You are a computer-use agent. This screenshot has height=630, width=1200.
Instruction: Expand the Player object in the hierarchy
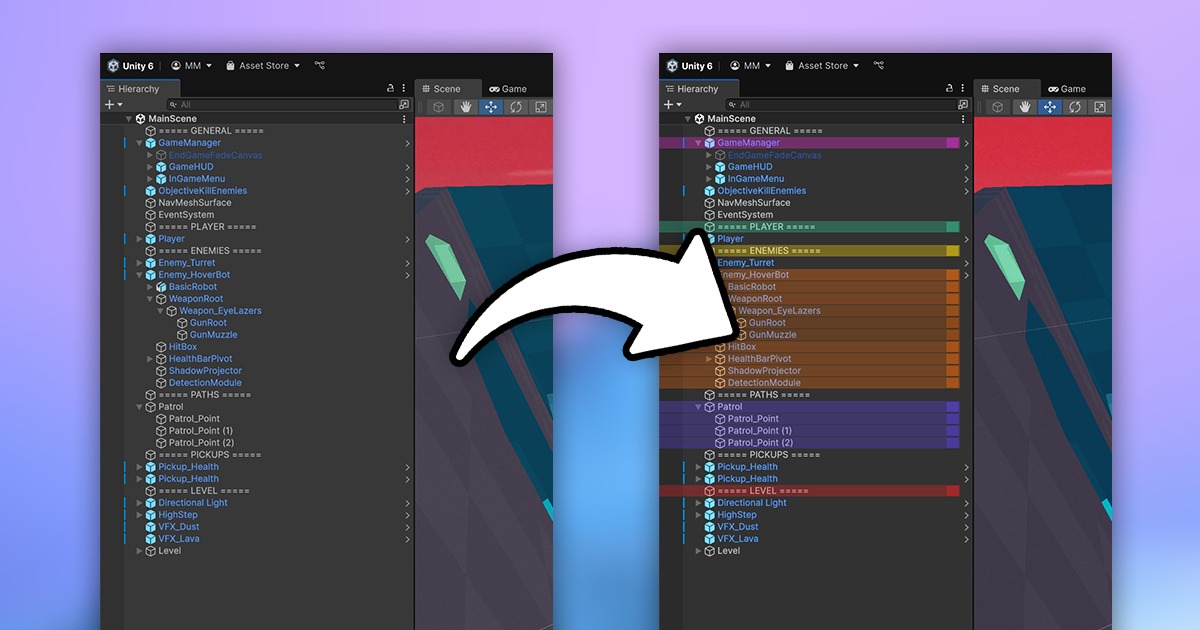click(x=140, y=238)
